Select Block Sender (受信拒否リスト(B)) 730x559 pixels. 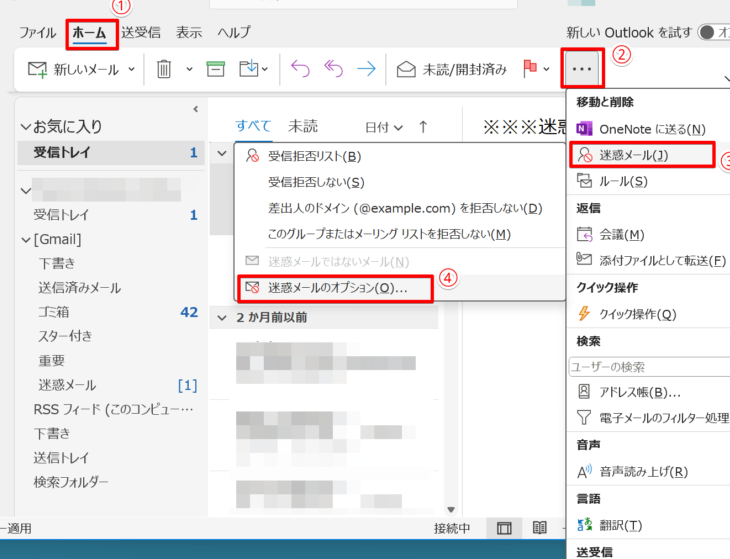coord(400,156)
